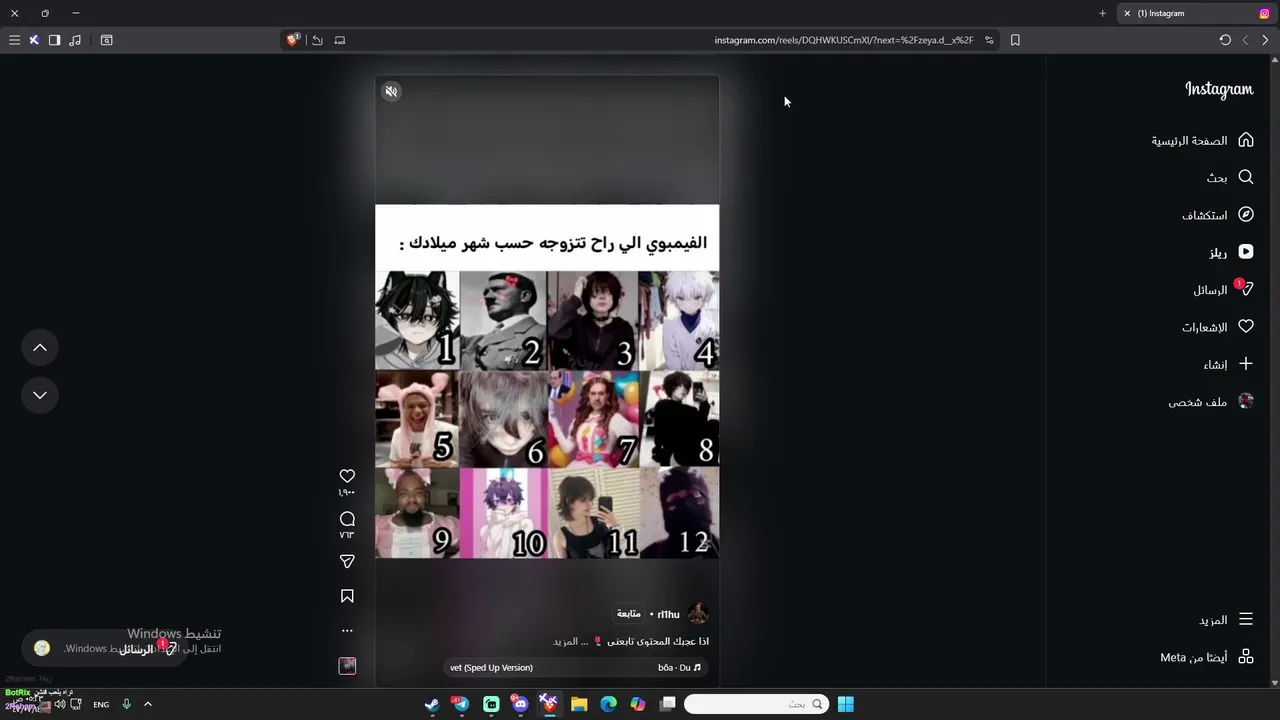Share the reel with the paper plane icon
Viewport: 1280px width, 720px height.
click(347, 561)
